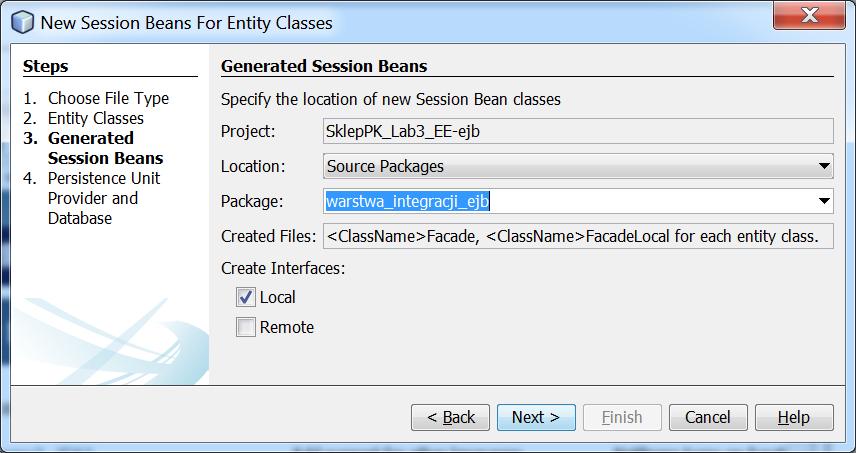Select step 4 Persistence Unit Provider and Database
The width and height of the screenshot is (856, 453).
click(x=92, y=198)
